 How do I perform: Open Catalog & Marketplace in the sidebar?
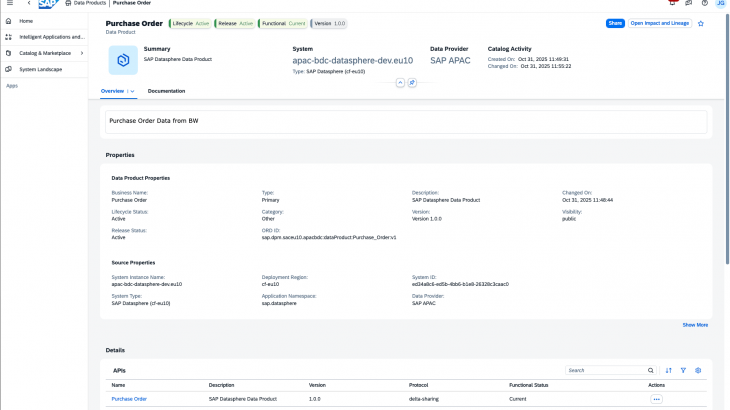coord(44,53)
